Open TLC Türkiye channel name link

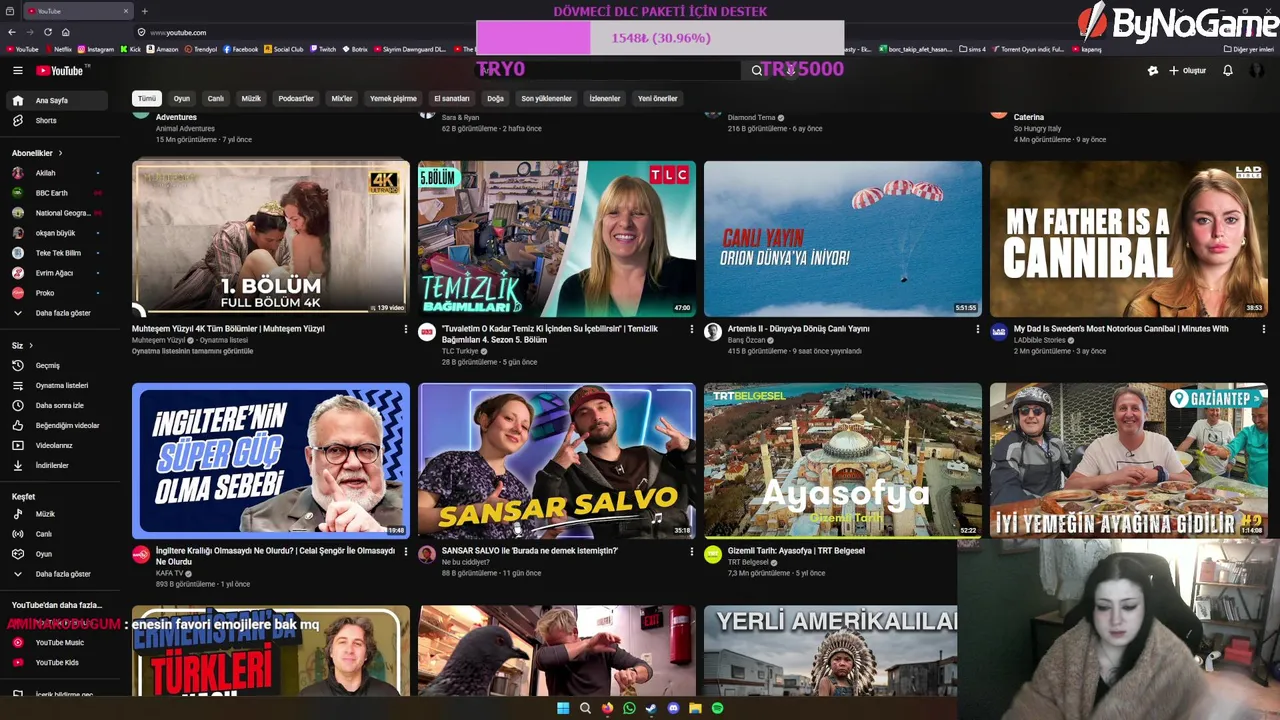click(461, 351)
